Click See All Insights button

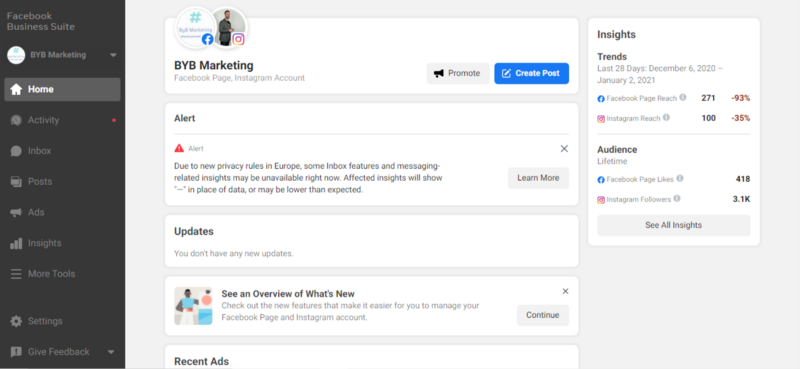673,225
